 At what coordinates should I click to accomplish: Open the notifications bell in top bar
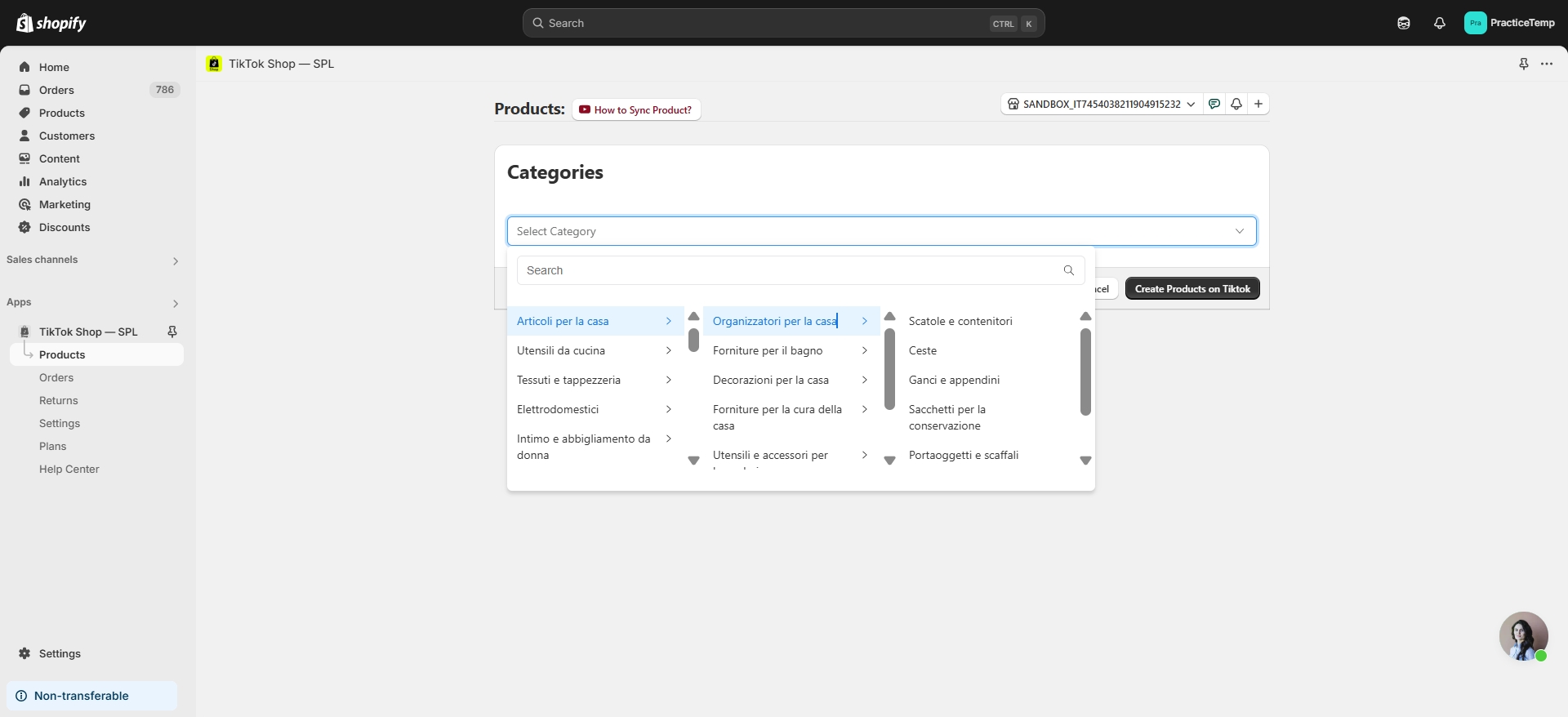coord(1439,23)
